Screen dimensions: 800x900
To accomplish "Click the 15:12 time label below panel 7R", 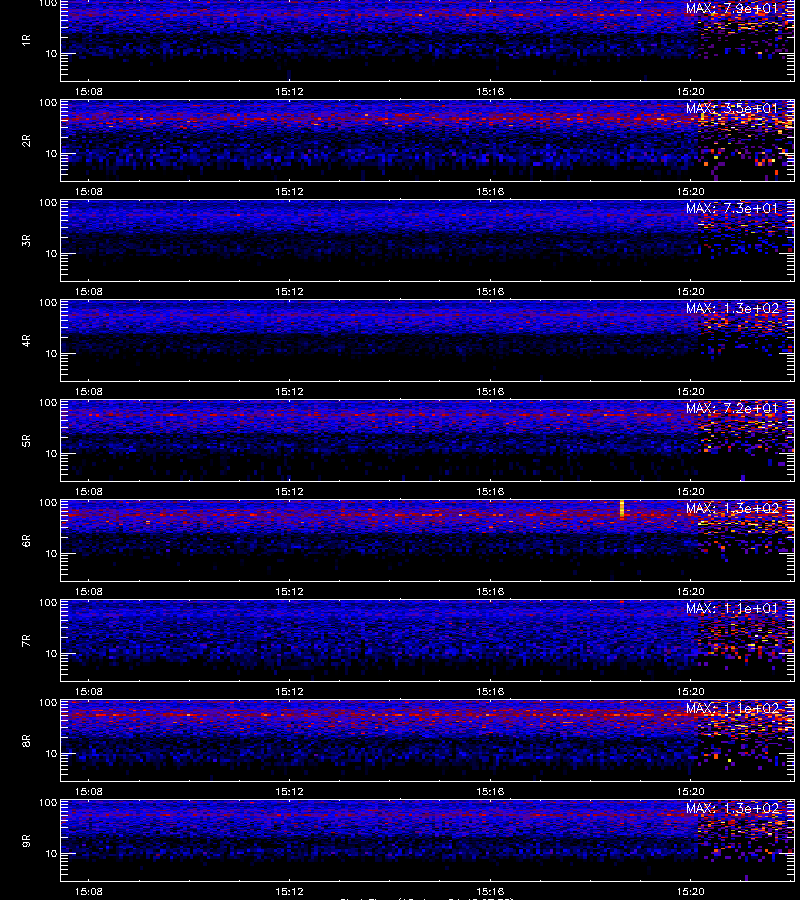I will coord(289,691).
